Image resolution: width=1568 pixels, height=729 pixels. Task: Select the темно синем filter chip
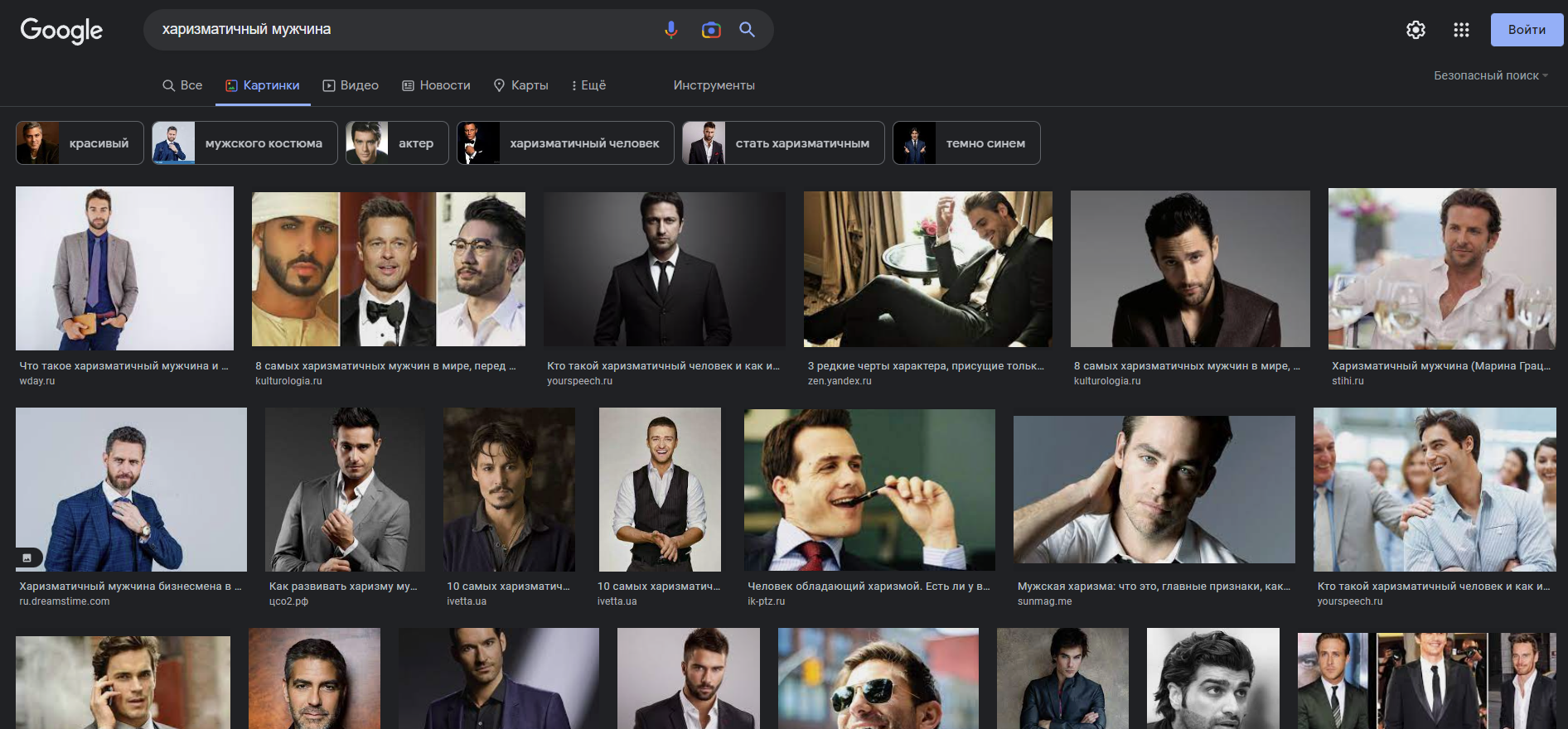(x=966, y=143)
